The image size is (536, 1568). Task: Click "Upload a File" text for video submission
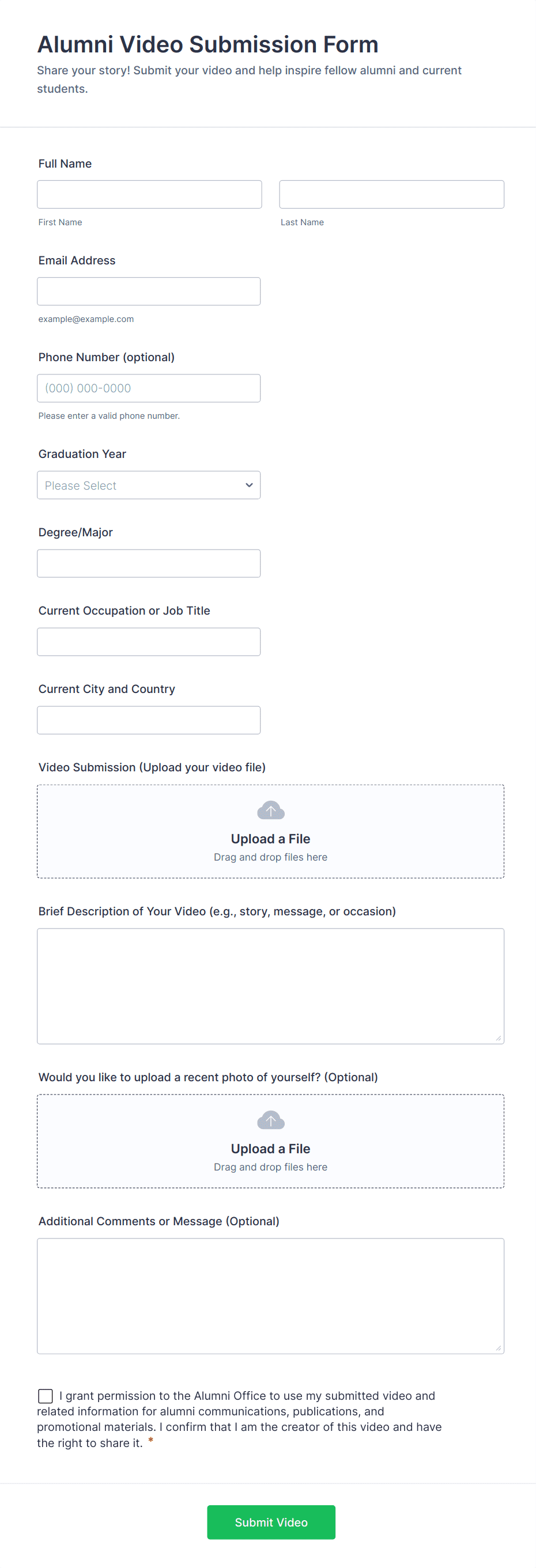click(x=270, y=839)
